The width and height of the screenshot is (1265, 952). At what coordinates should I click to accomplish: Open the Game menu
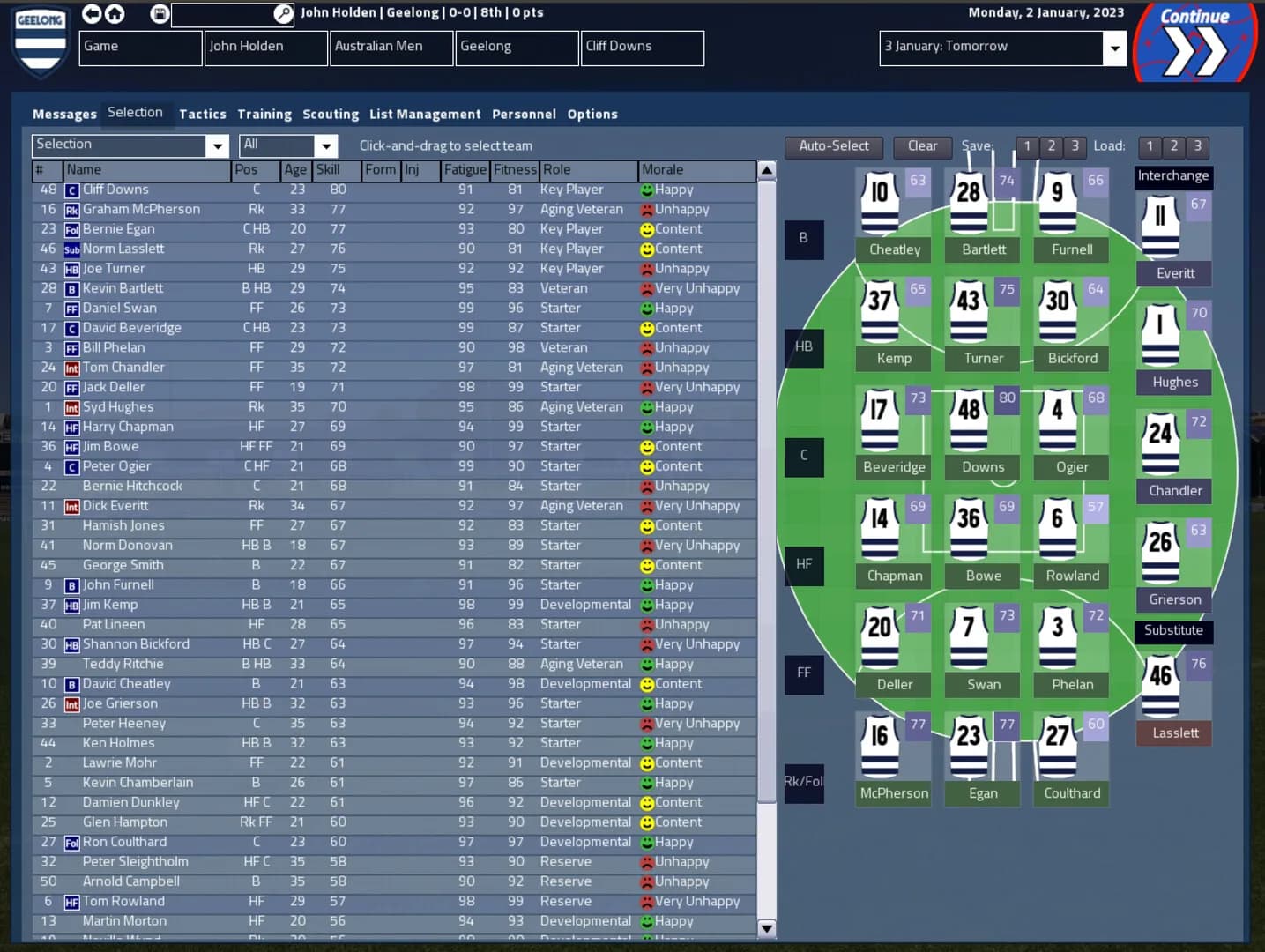pyautogui.click(x=141, y=48)
